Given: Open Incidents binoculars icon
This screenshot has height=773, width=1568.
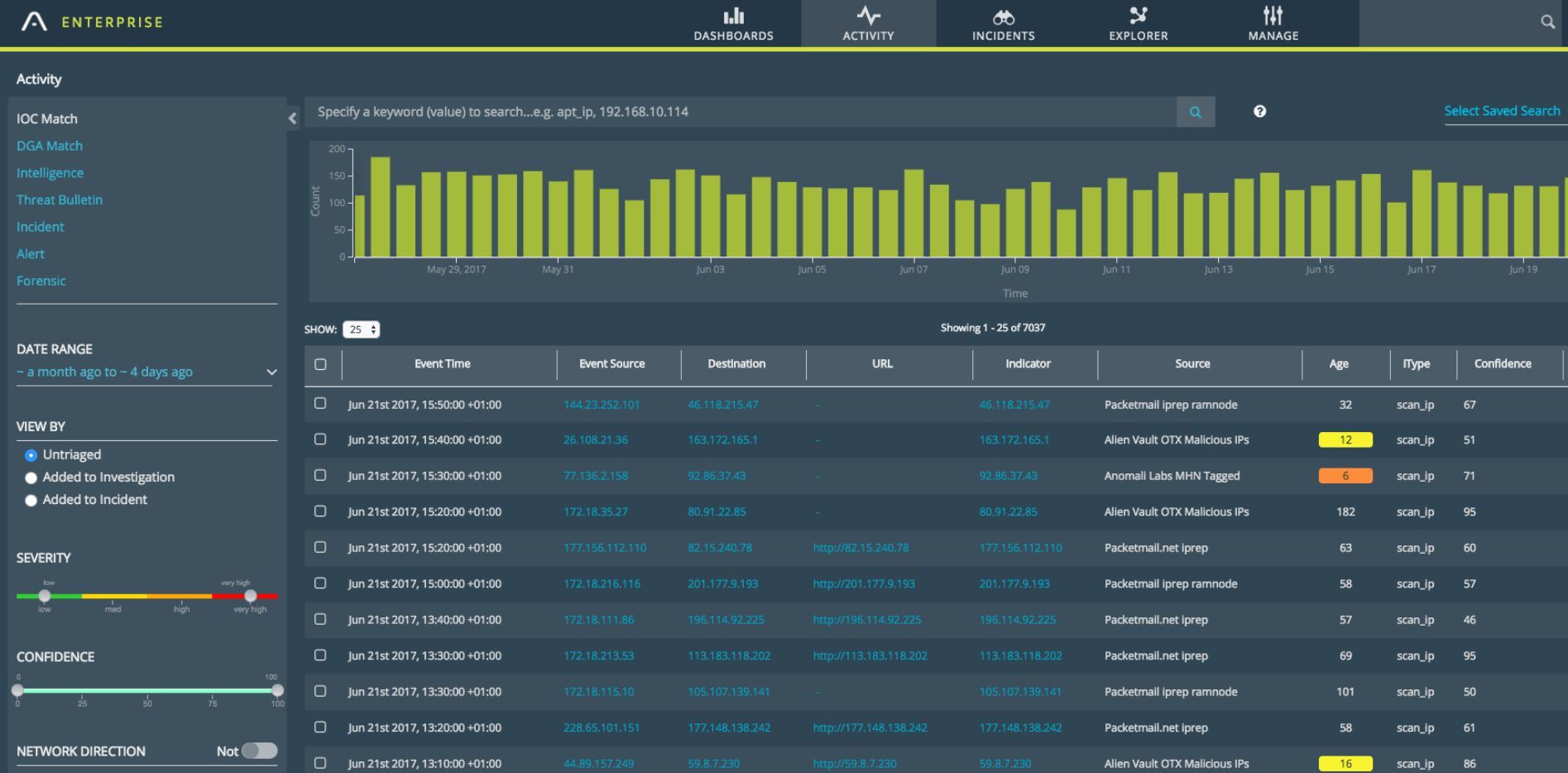Looking at the screenshot, I should coord(1003,17).
